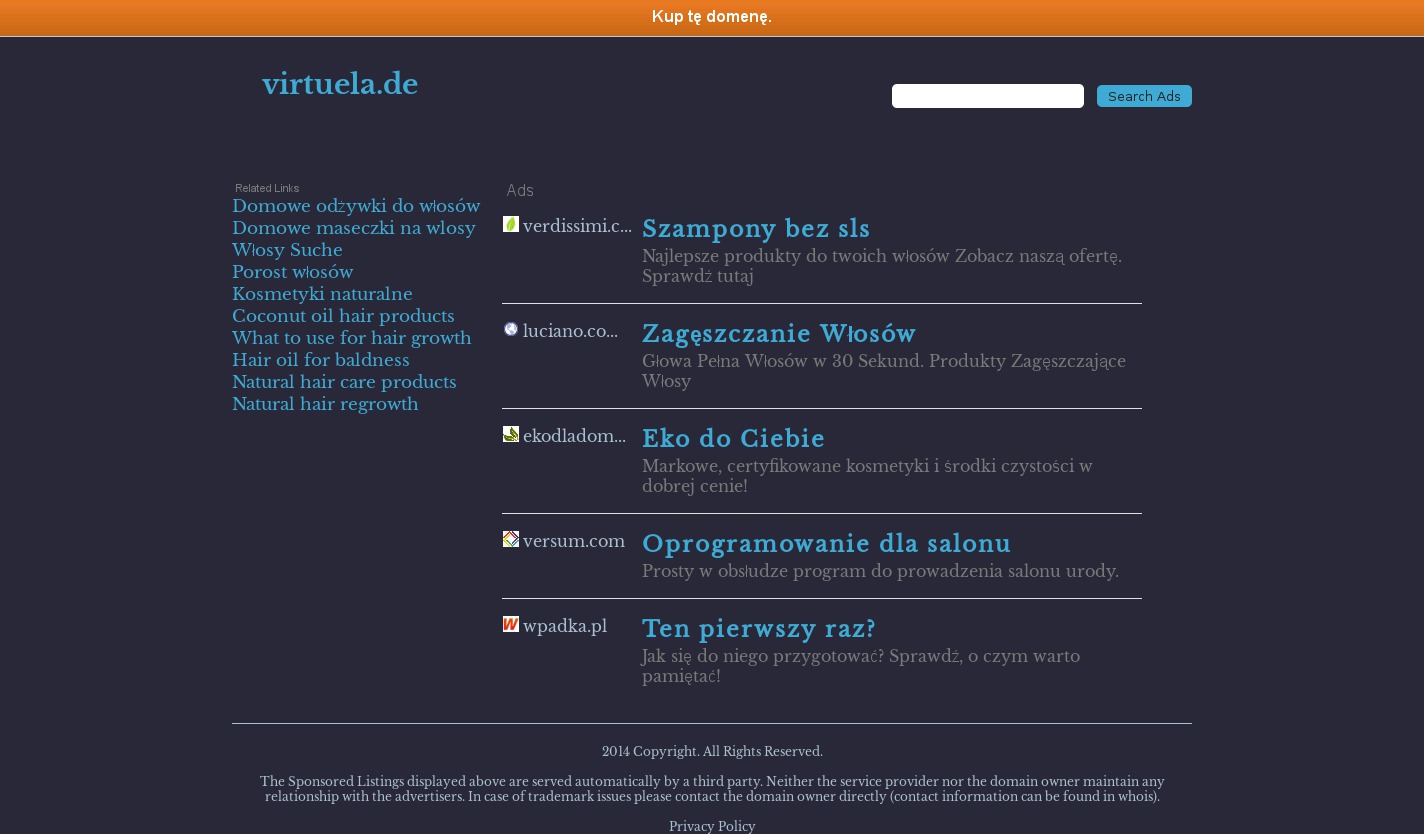The width and height of the screenshot is (1424, 834).
Task: Click the Search Ads button
Action: click(x=1144, y=96)
